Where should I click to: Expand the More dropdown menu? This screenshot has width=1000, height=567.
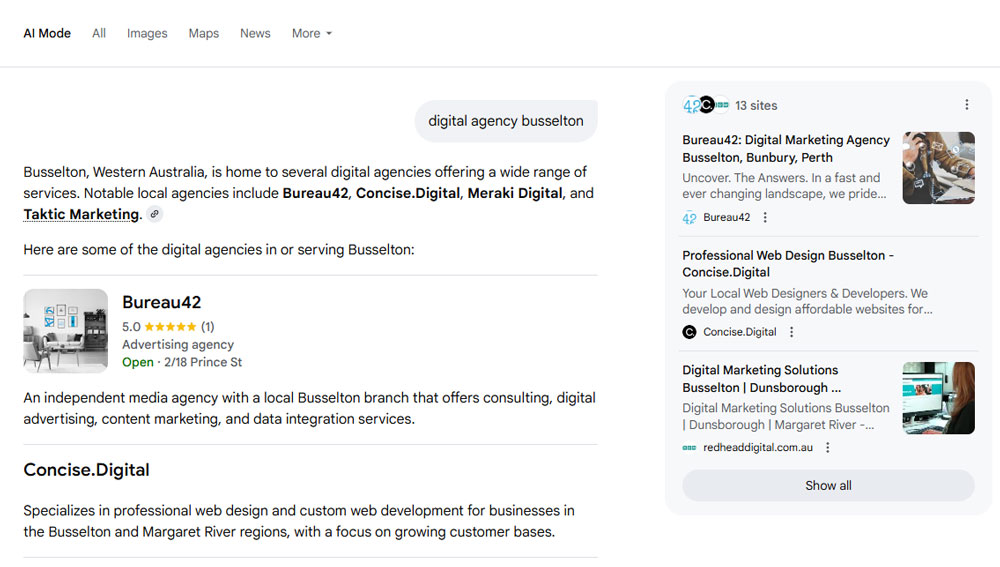pos(311,33)
